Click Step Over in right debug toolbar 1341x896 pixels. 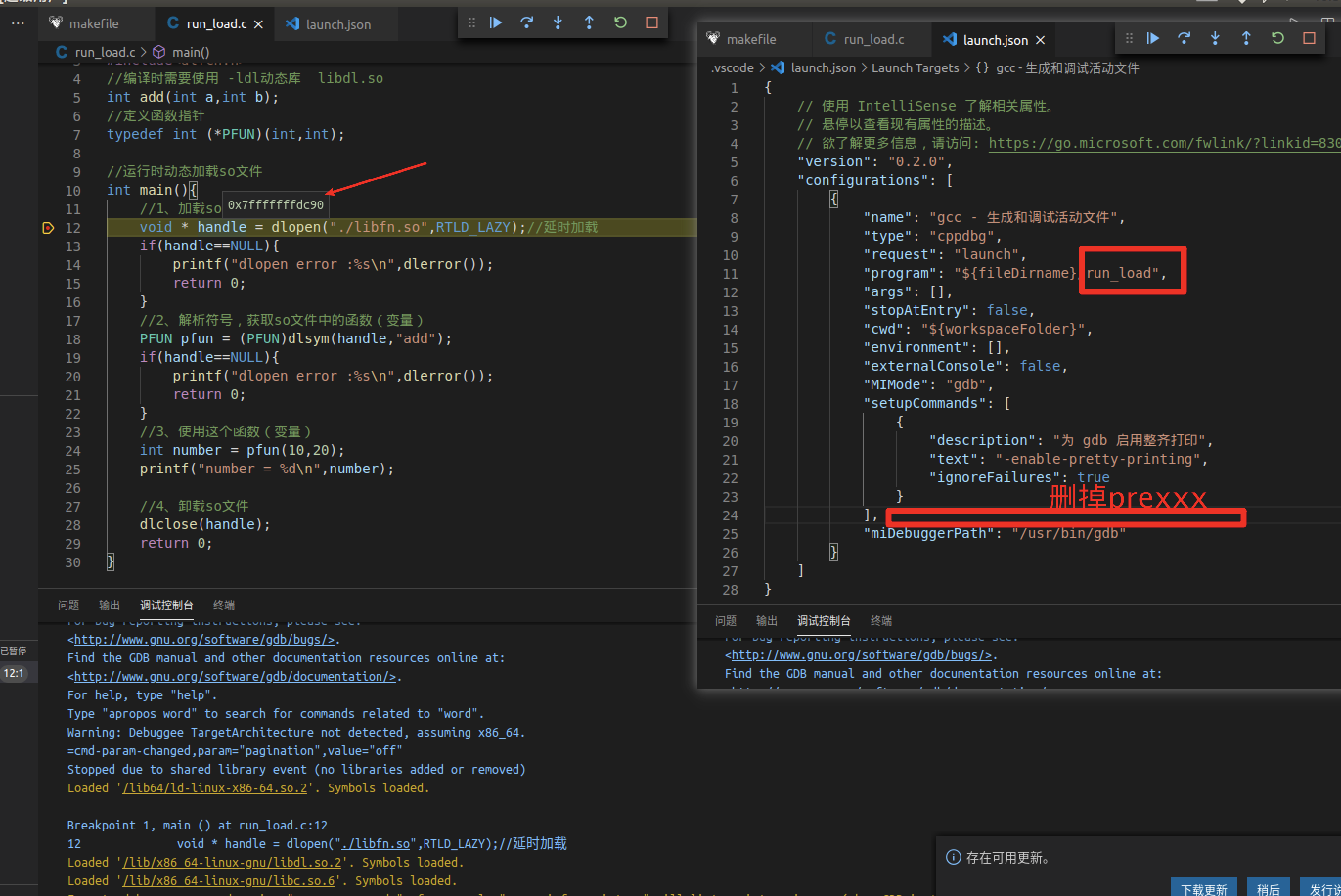1184,39
